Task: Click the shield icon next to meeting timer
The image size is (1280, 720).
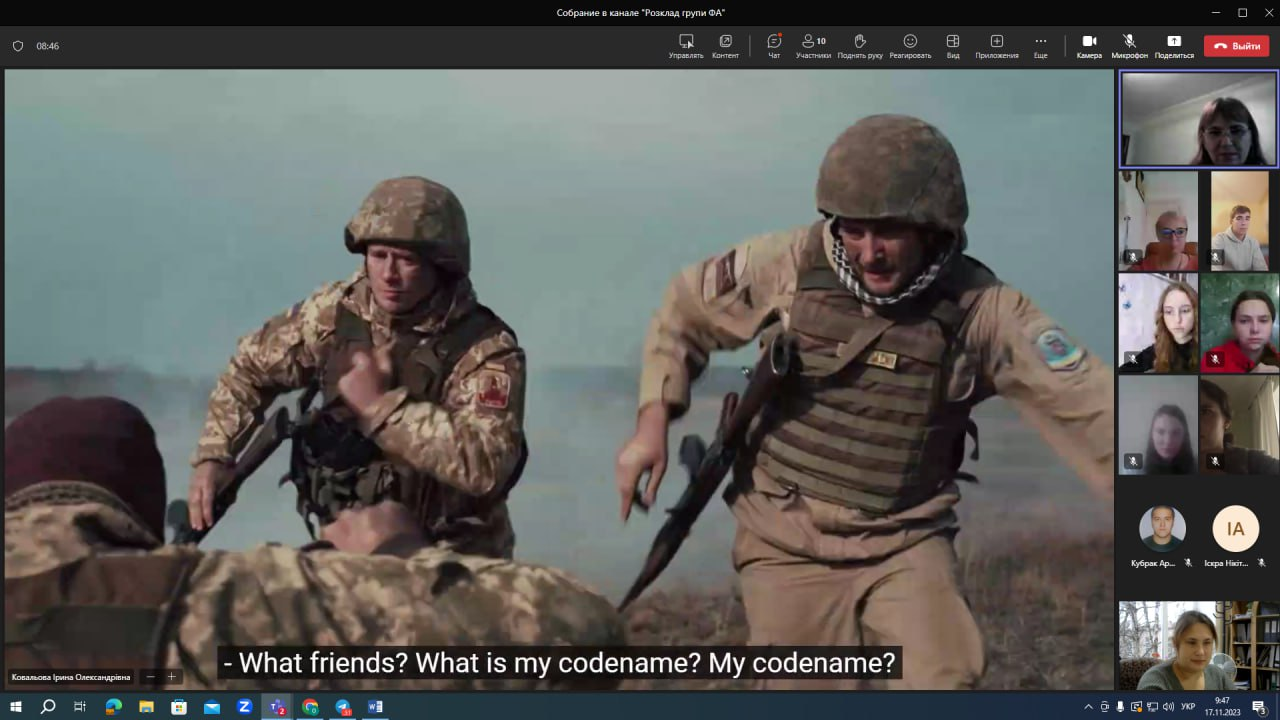Action: pos(18,46)
